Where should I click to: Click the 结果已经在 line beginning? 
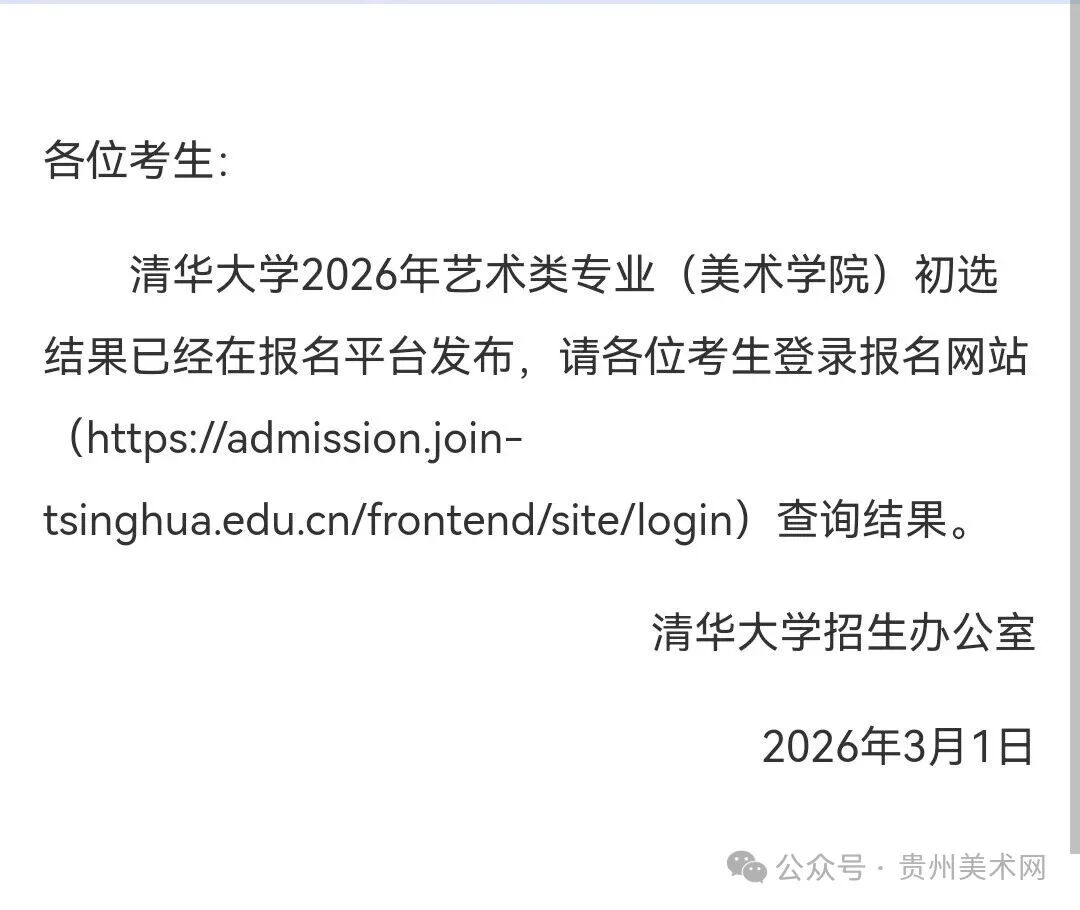coord(150,357)
